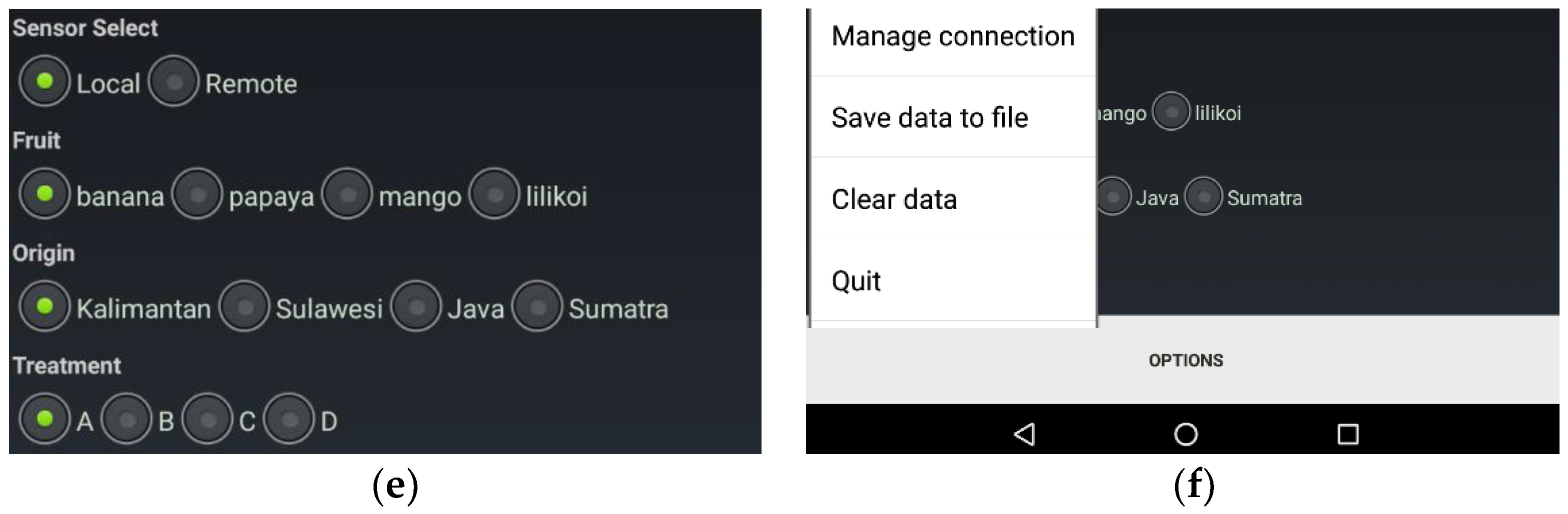Select Clear data from the menu
Image resolution: width=1568 pixels, height=514 pixels.
pyautogui.click(x=953, y=200)
